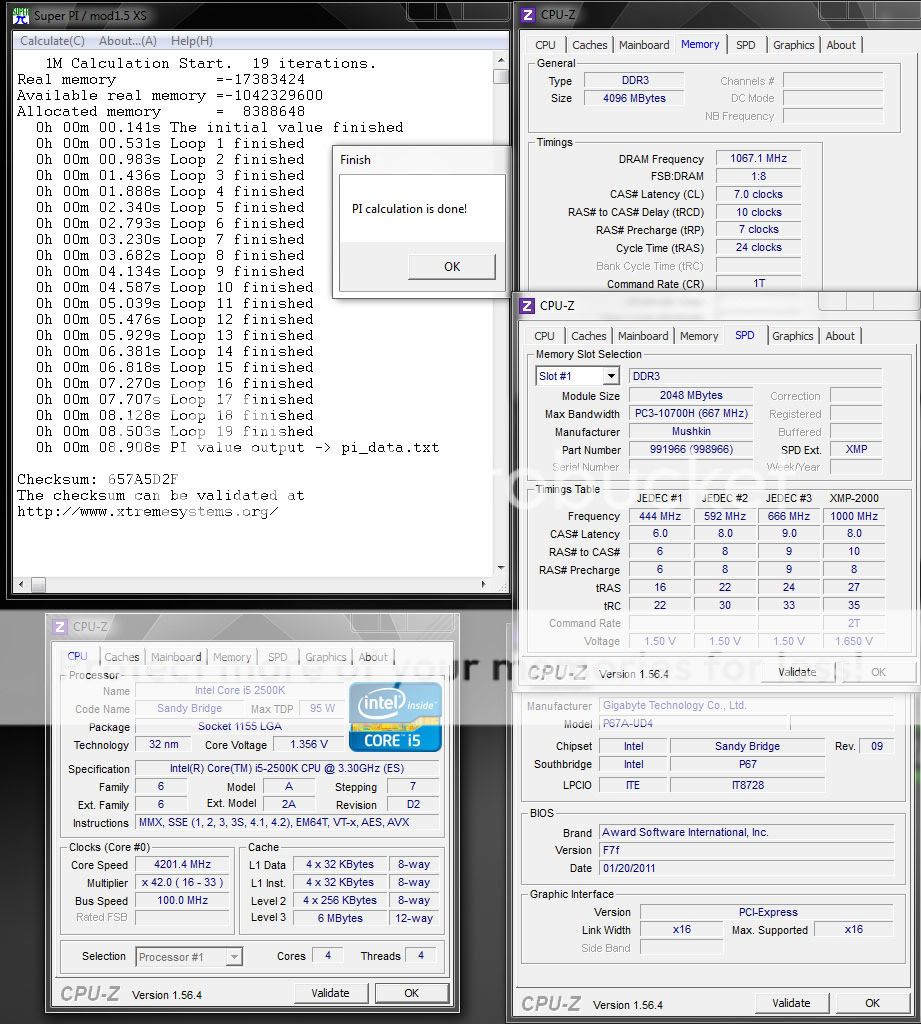
Task: Select SPD tab in CPU-Z Memory window
Action: click(x=745, y=45)
